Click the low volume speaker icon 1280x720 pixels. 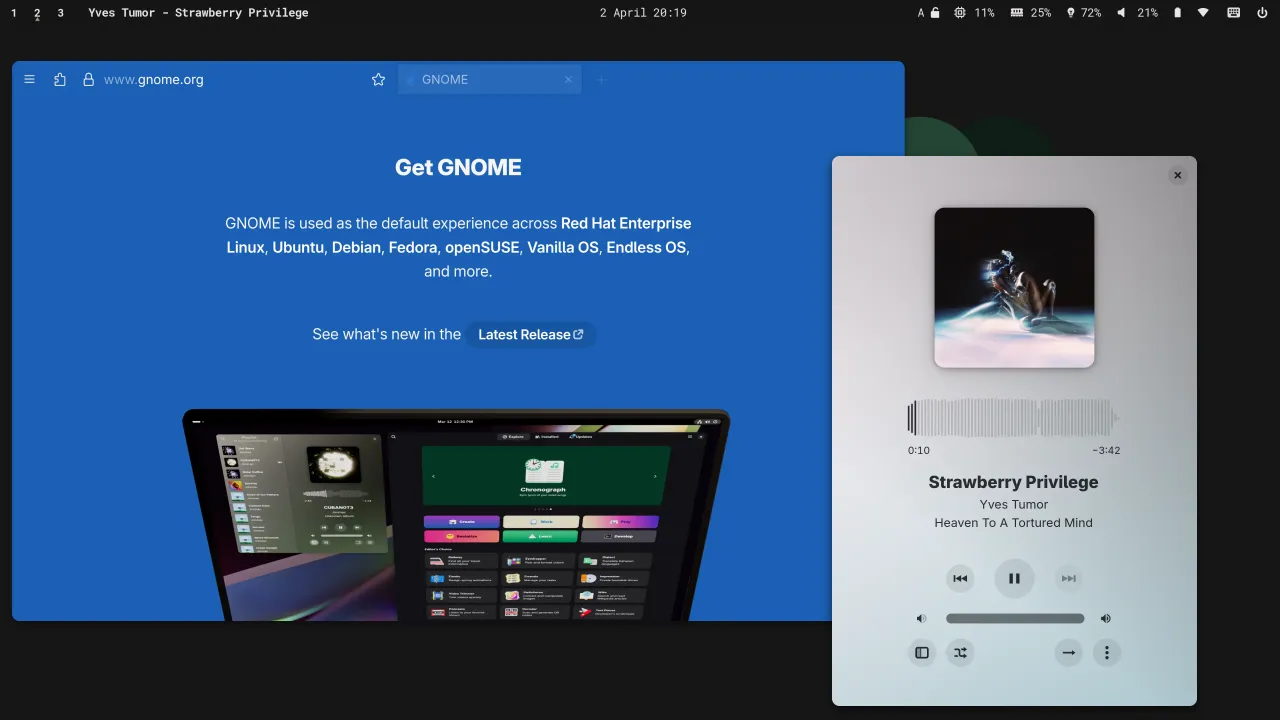(x=921, y=619)
